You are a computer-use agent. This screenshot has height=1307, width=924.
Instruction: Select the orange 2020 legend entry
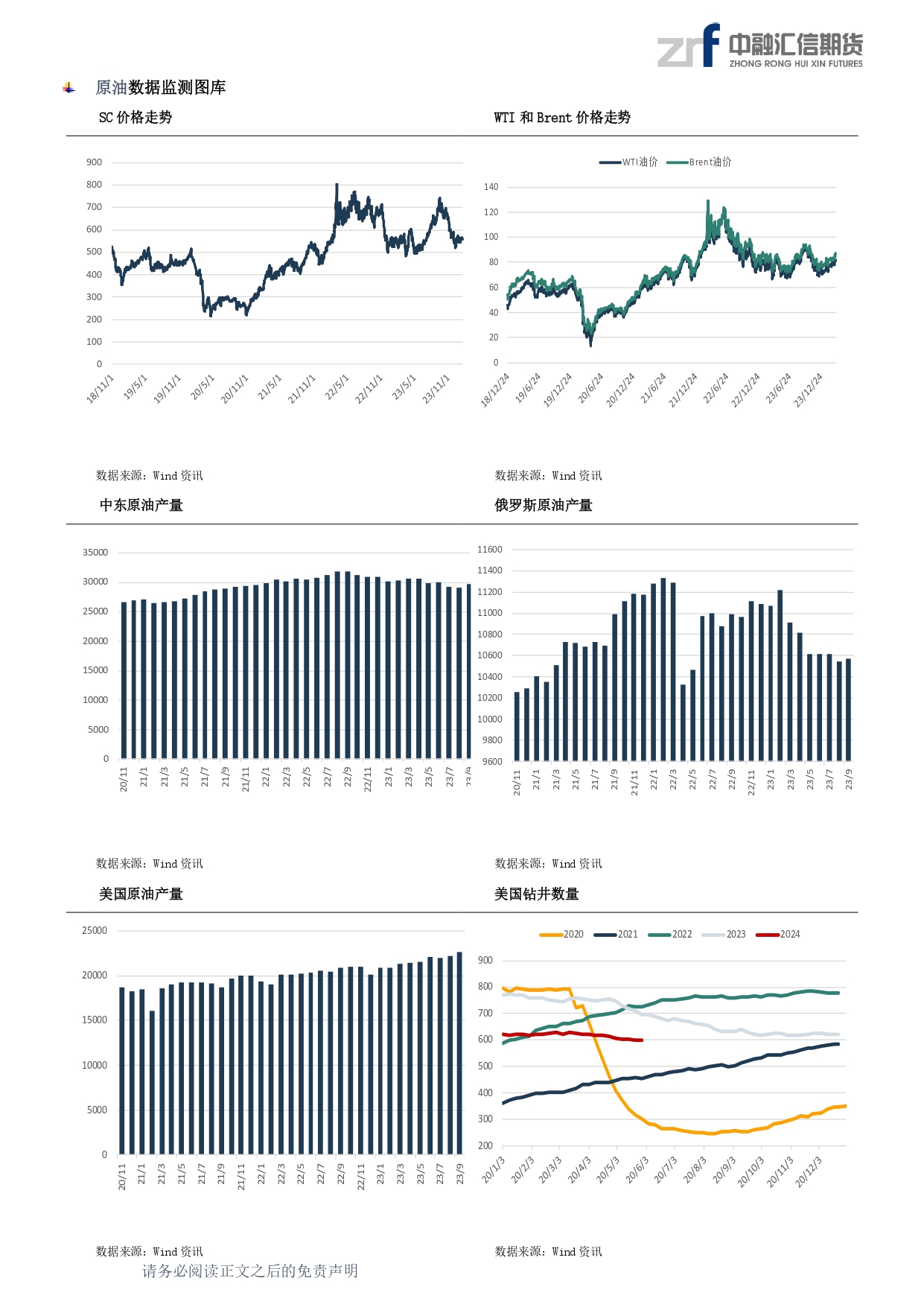[x=561, y=935]
